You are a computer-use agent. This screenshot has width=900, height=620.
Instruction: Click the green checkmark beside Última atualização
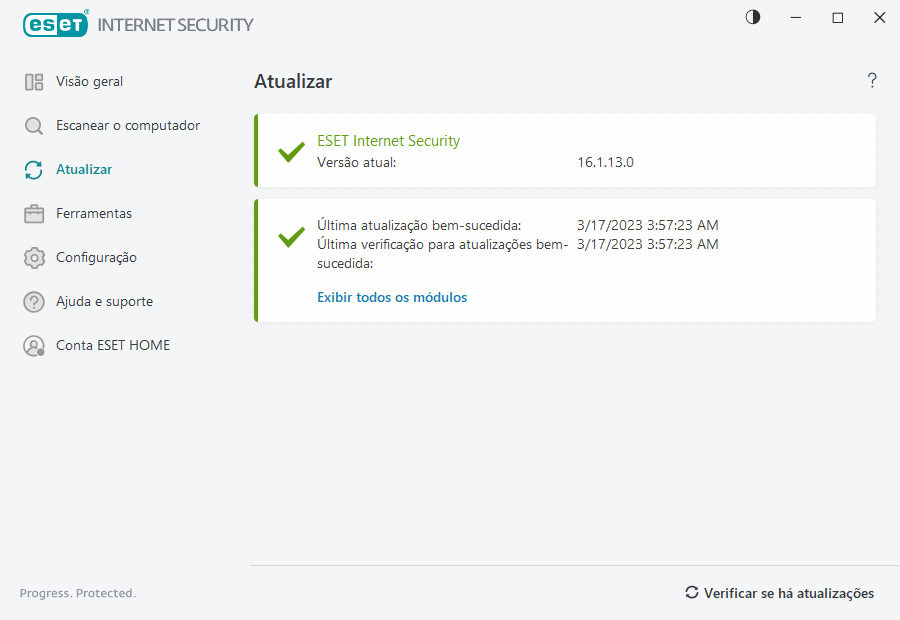tap(291, 237)
